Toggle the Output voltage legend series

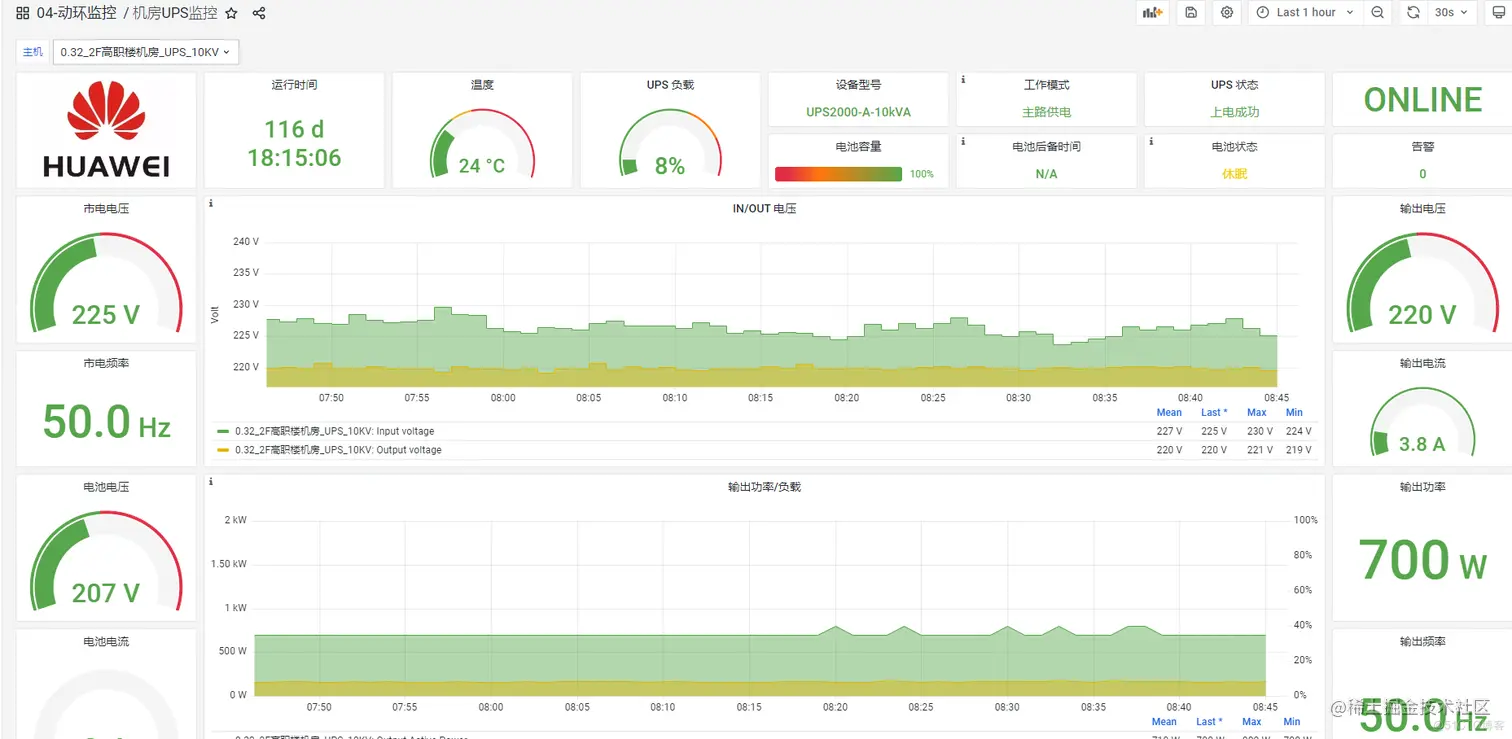pos(338,450)
